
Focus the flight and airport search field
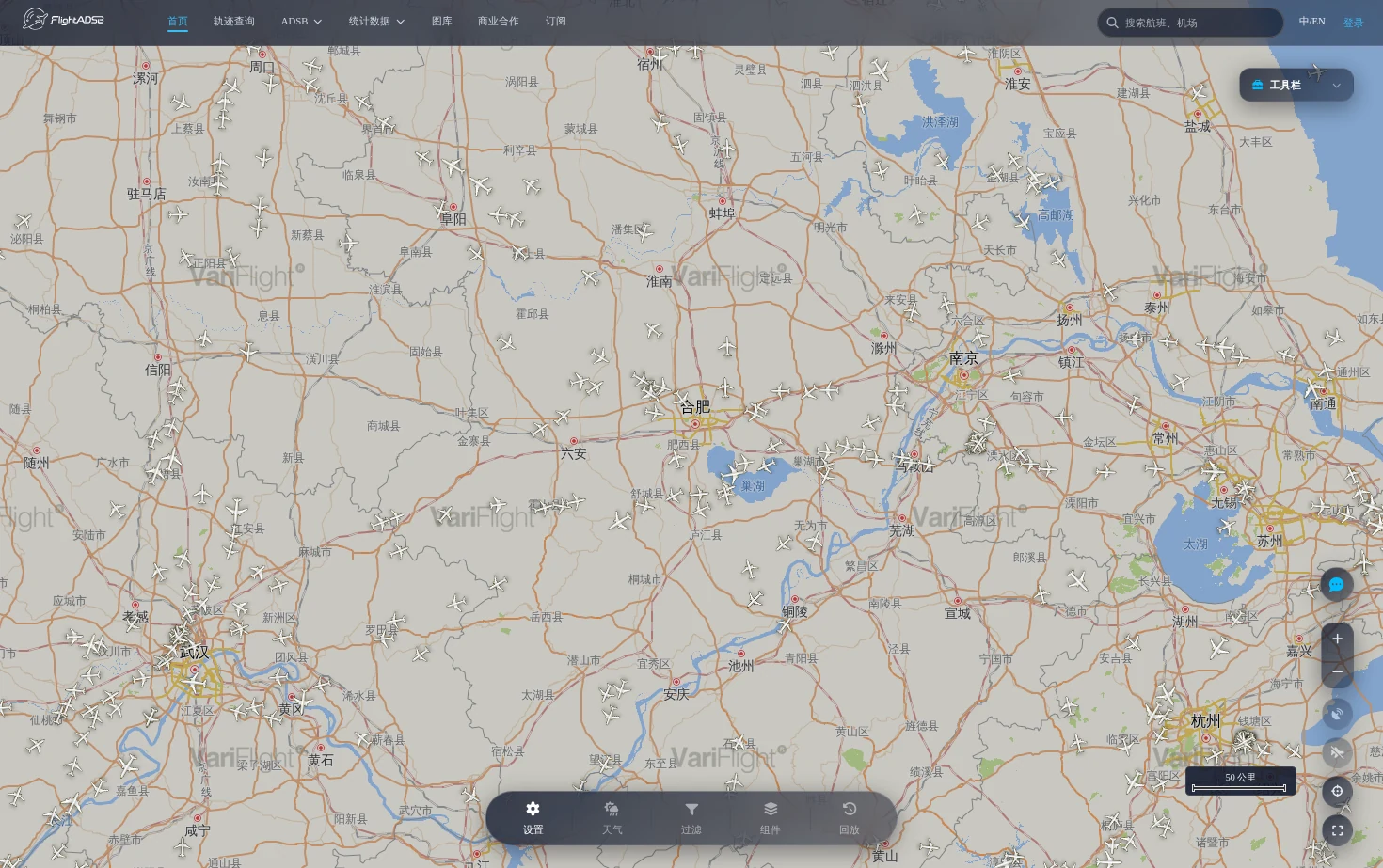point(1190,23)
